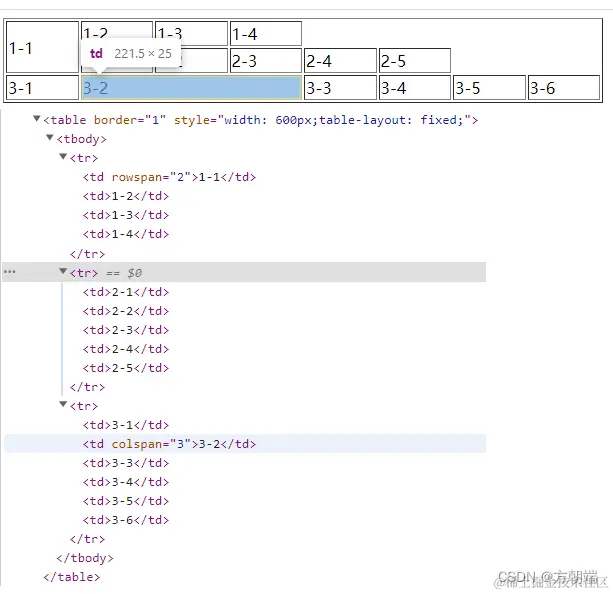Select the td colspan="3" 3-2 node
Screen dimensions: 613x594
tap(169, 444)
